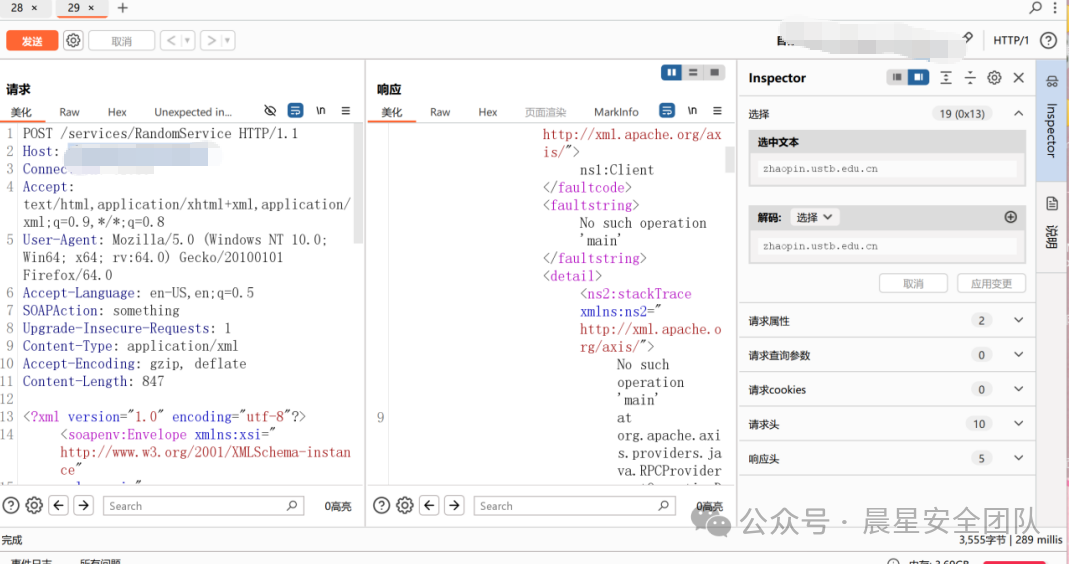Toggle \n newline display in response panel
The height and width of the screenshot is (564, 1074).
[692, 110]
